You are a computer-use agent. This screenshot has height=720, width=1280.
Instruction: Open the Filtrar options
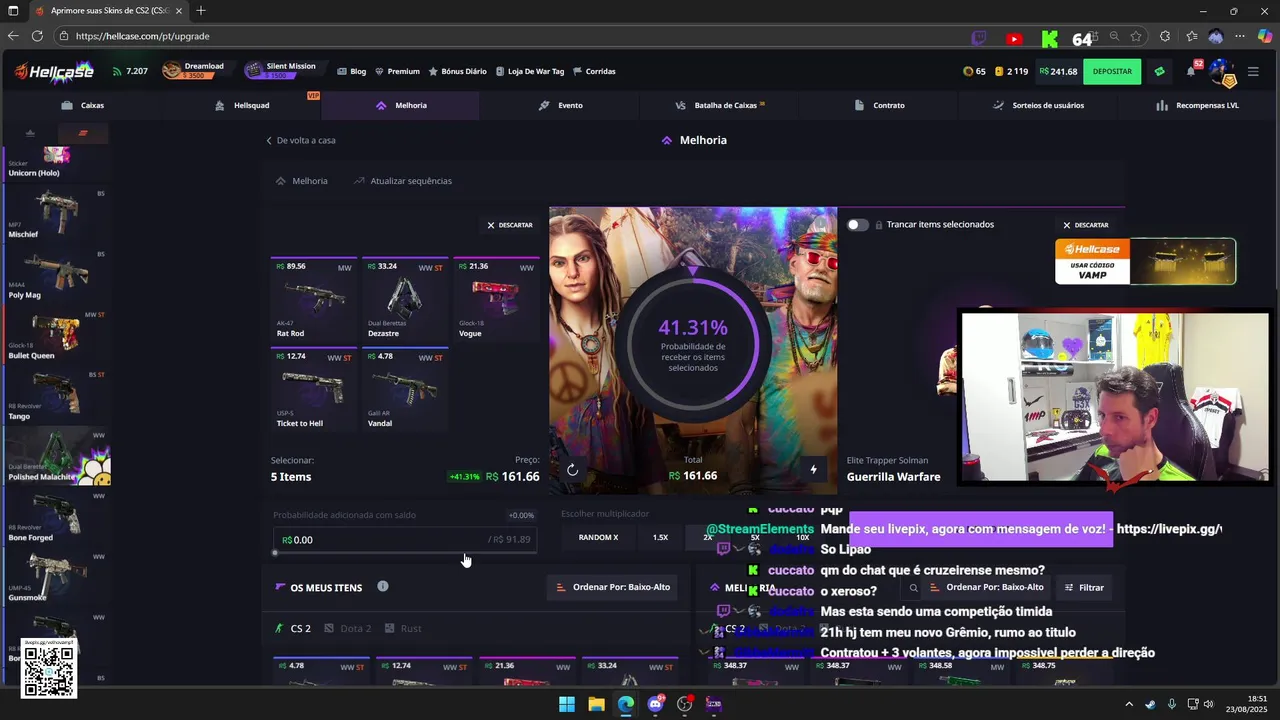click(1084, 587)
